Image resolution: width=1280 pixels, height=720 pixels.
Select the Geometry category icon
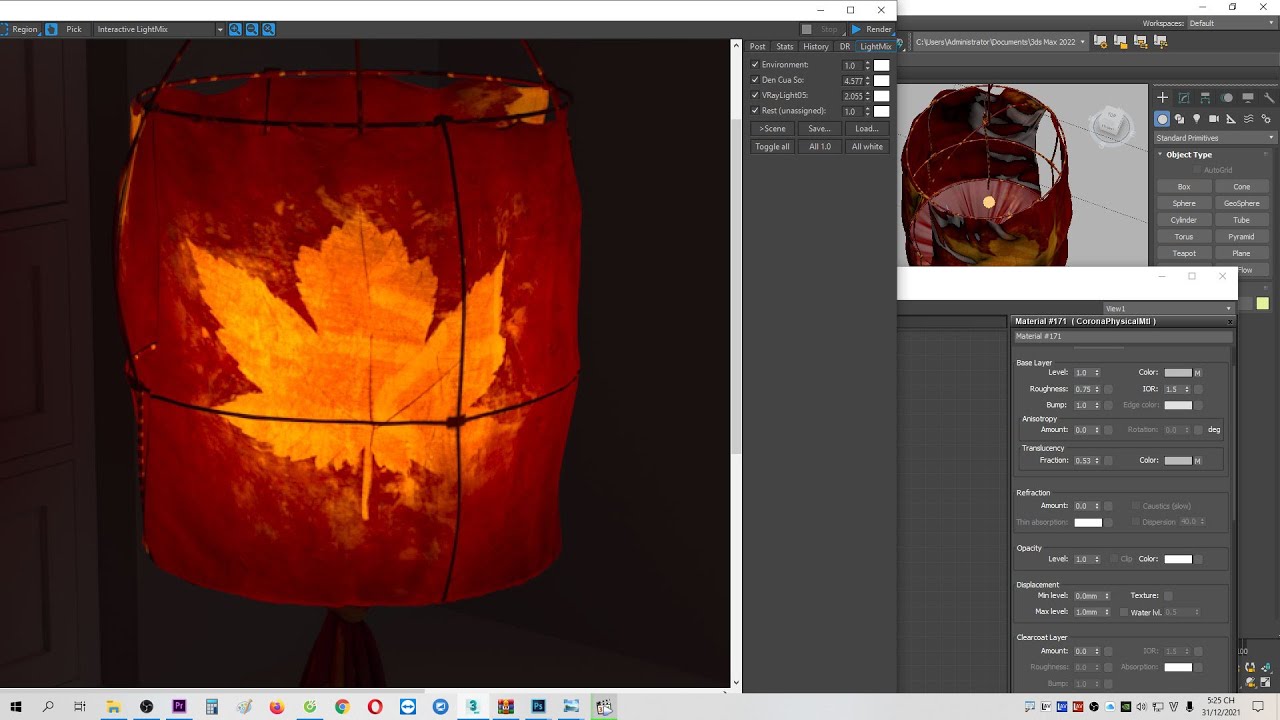1162,119
